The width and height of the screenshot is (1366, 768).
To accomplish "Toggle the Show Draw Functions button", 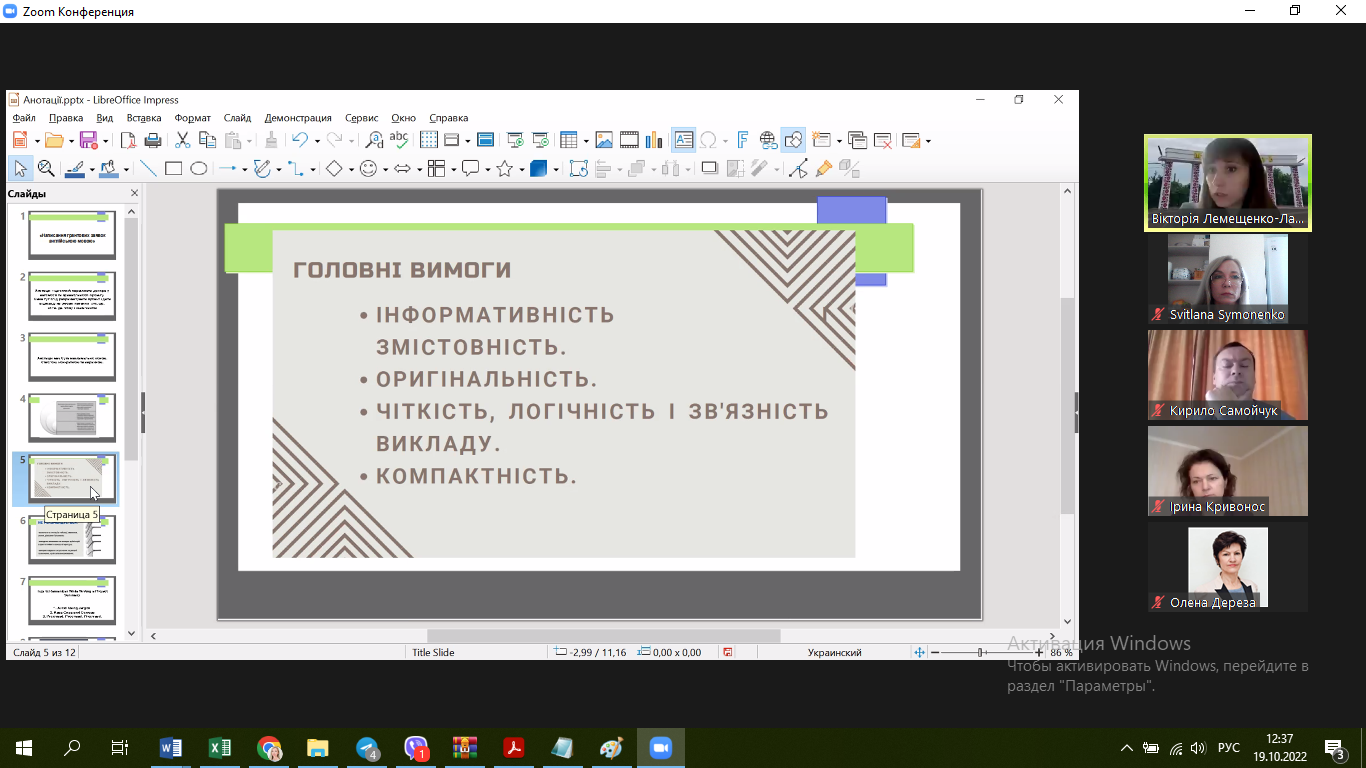I will [x=793, y=140].
